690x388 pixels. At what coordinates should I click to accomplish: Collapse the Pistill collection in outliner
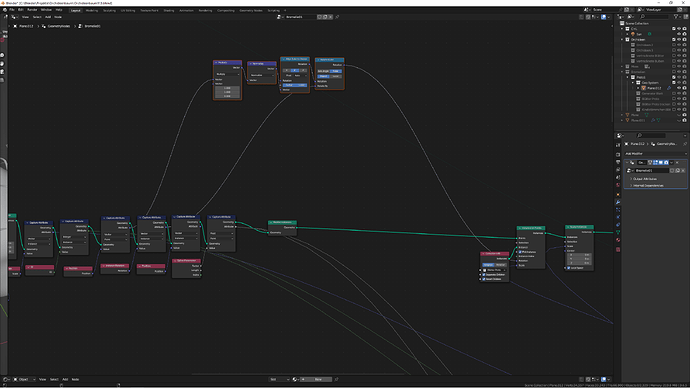pos(628,77)
